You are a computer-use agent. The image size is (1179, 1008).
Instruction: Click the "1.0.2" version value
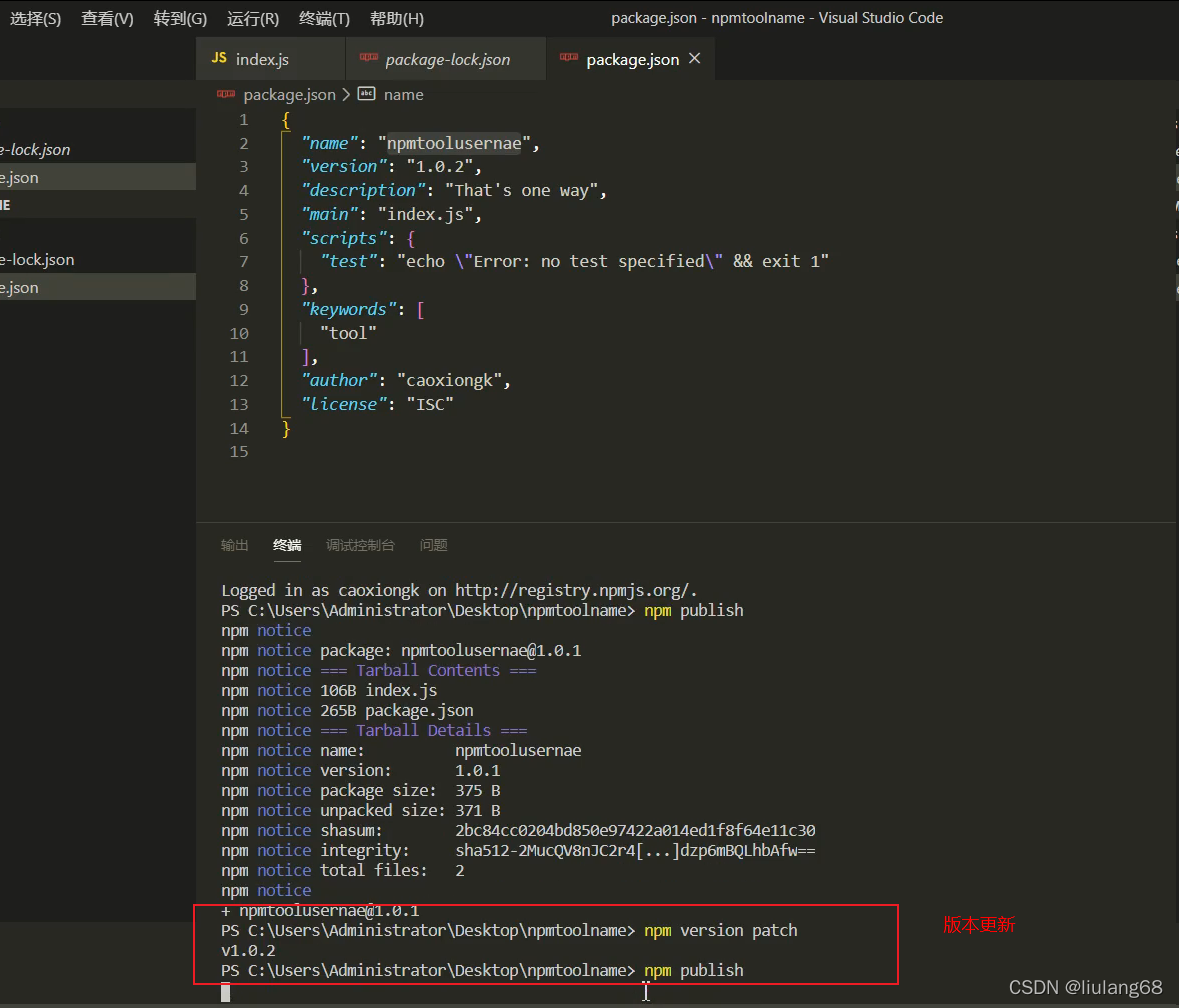[440, 166]
